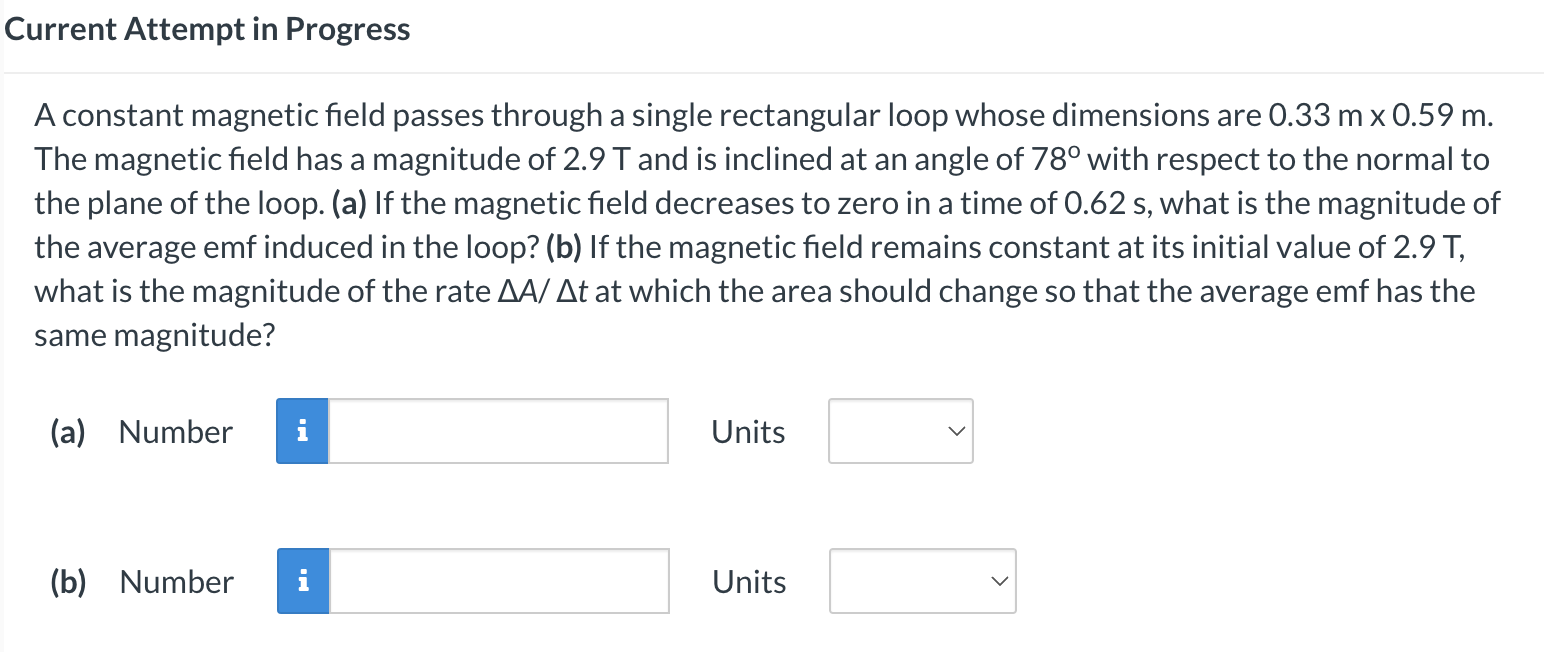Click the Units label in part (a)
The image size is (1544, 652).
(x=747, y=431)
